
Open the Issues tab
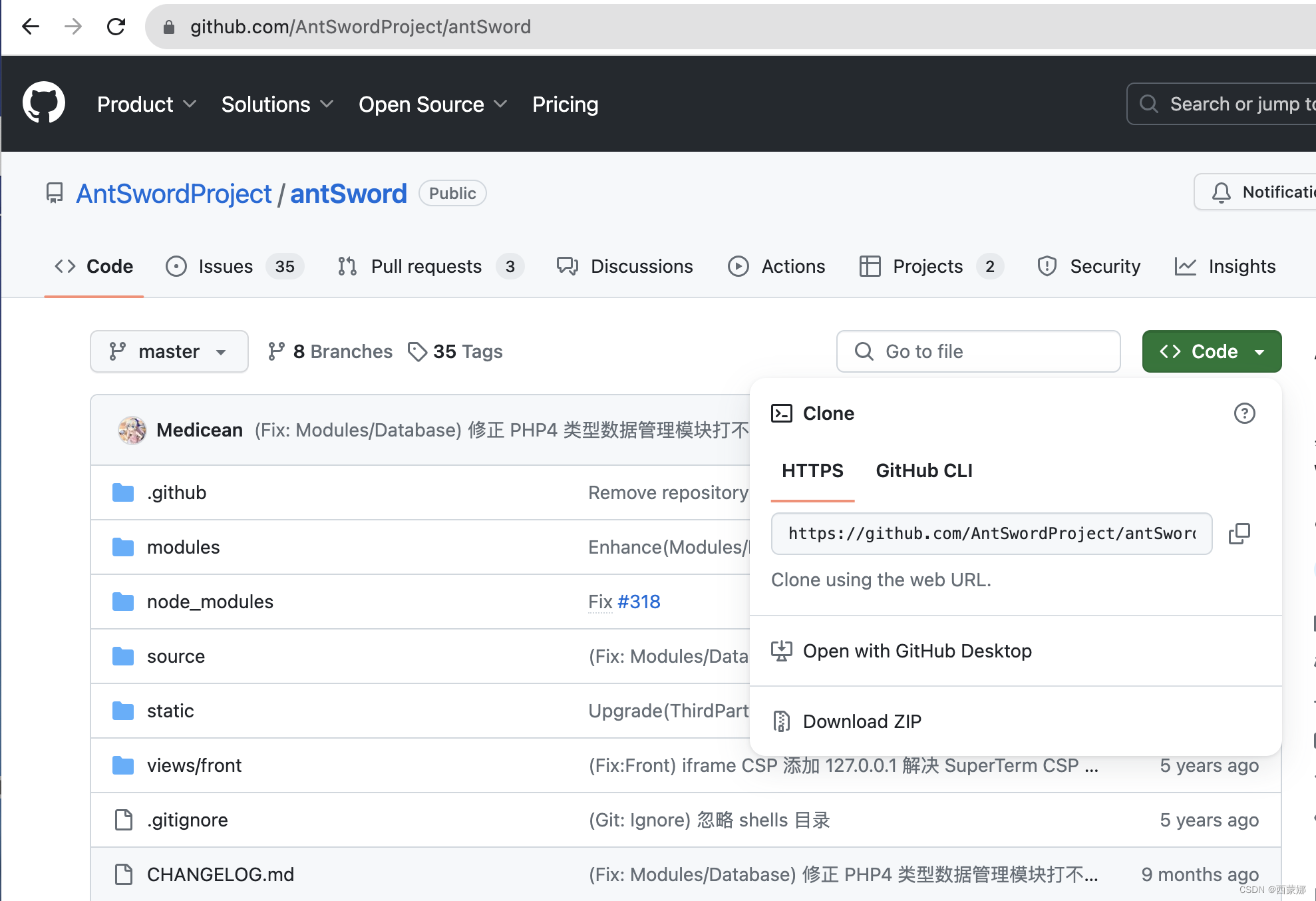[234, 266]
